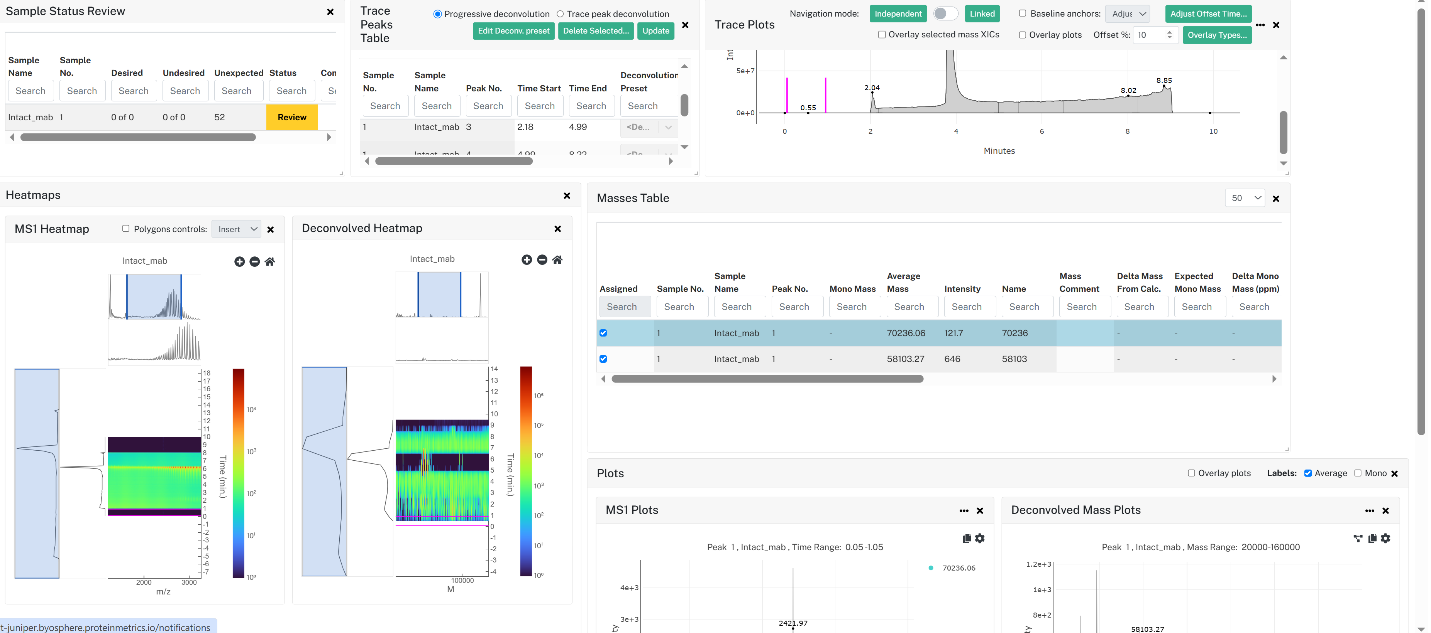Click the Overlay Types button
This screenshot has width=1431, height=633.
point(1217,35)
